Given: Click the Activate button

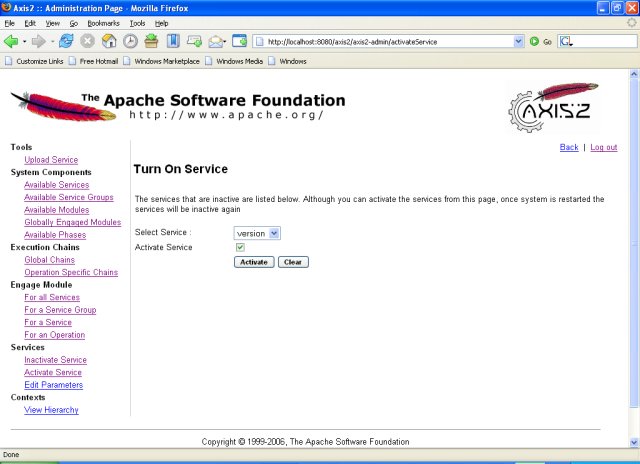Looking at the screenshot, I should click(x=254, y=262).
